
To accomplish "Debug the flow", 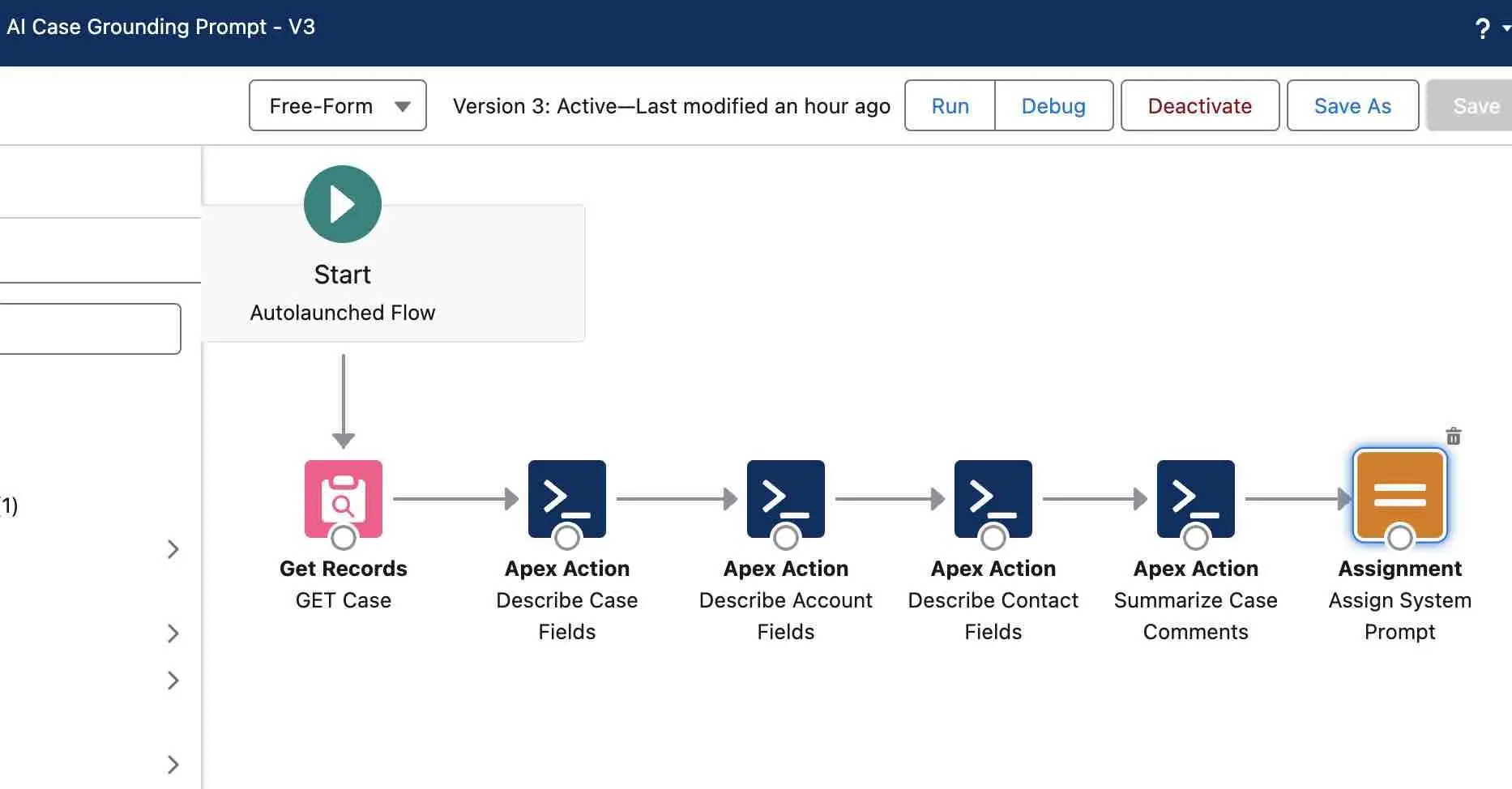I will click(x=1053, y=105).
